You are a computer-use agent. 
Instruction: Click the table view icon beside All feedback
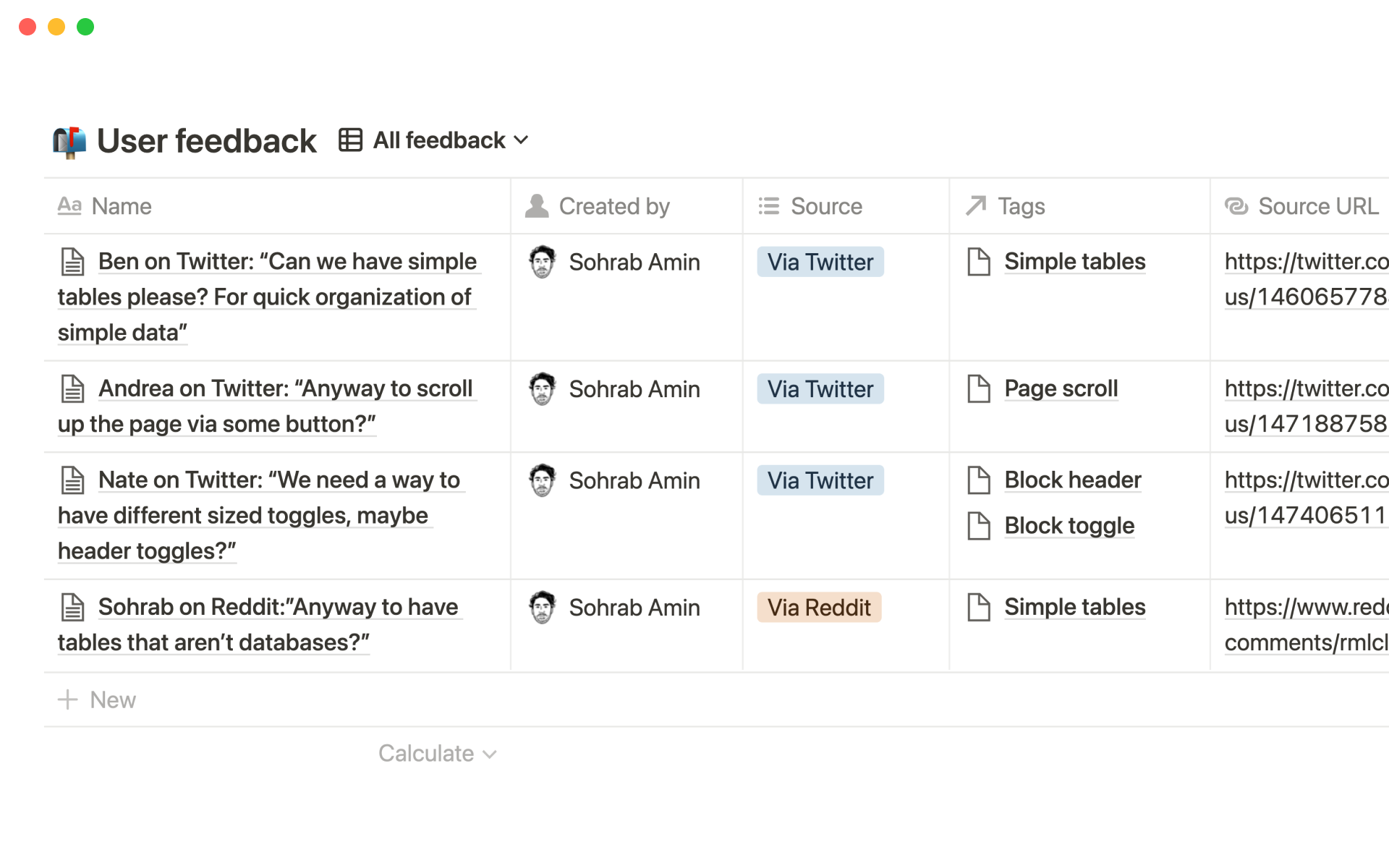click(x=350, y=140)
